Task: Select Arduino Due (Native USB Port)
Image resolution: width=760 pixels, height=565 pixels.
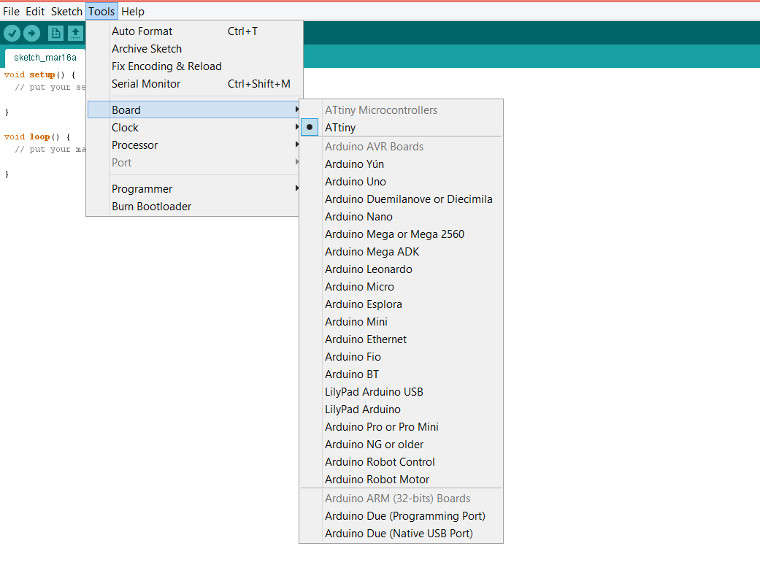Action: pos(401,534)
